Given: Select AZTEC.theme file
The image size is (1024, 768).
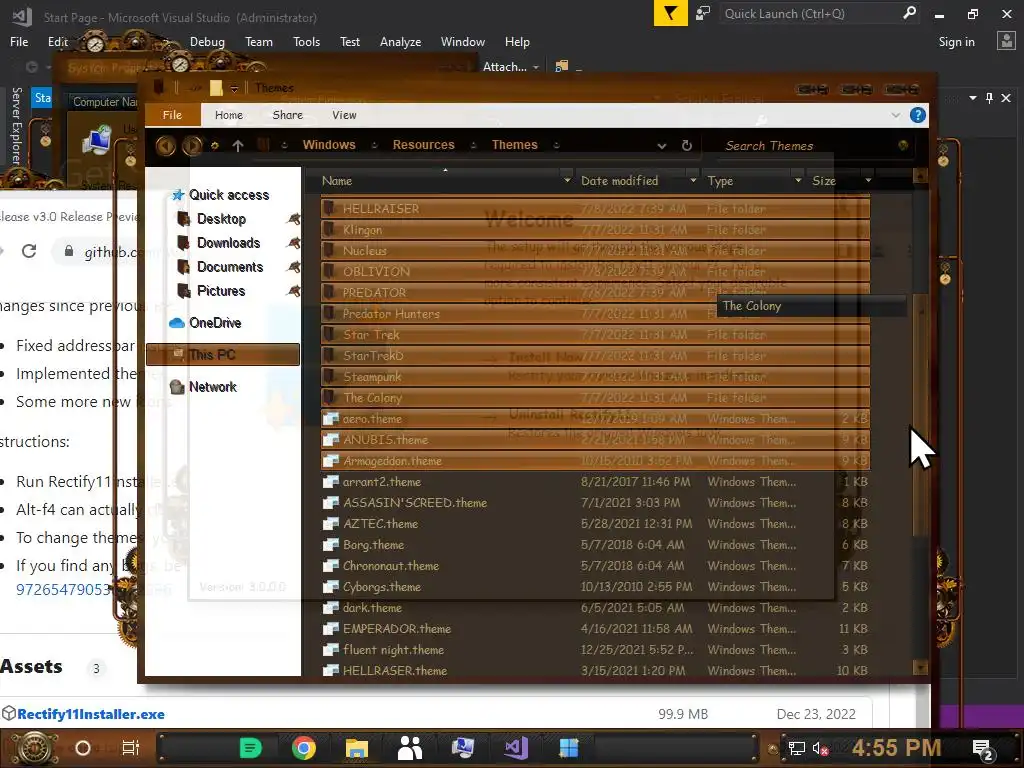Looking at the screenshot, I should tap(595, 524).
